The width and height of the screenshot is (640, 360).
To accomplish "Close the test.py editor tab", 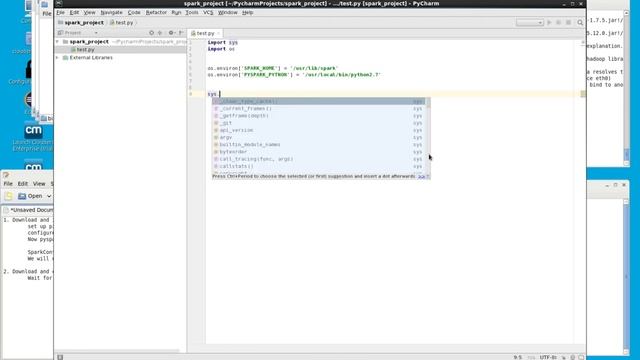I will 218,33.
